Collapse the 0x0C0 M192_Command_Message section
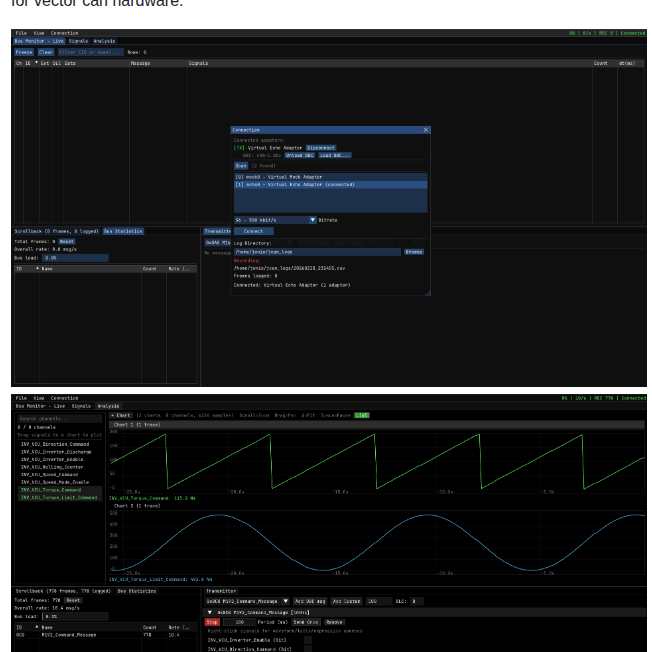 click(209, 611)
